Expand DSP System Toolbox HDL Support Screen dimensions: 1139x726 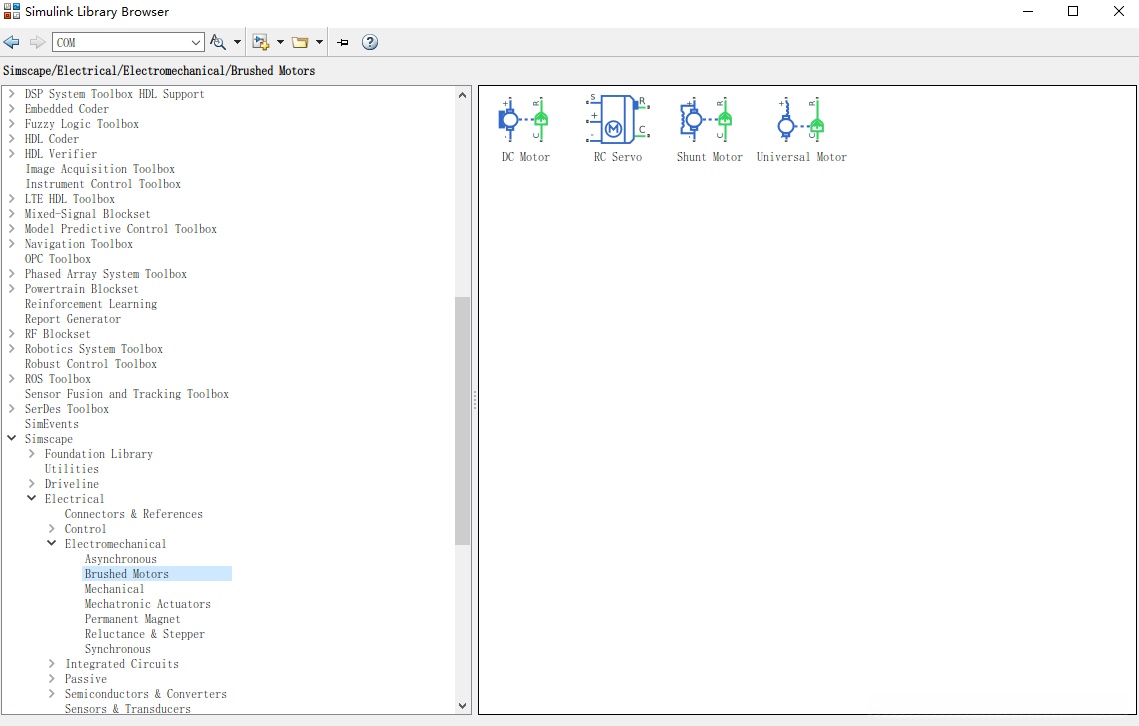coord(12,94)
